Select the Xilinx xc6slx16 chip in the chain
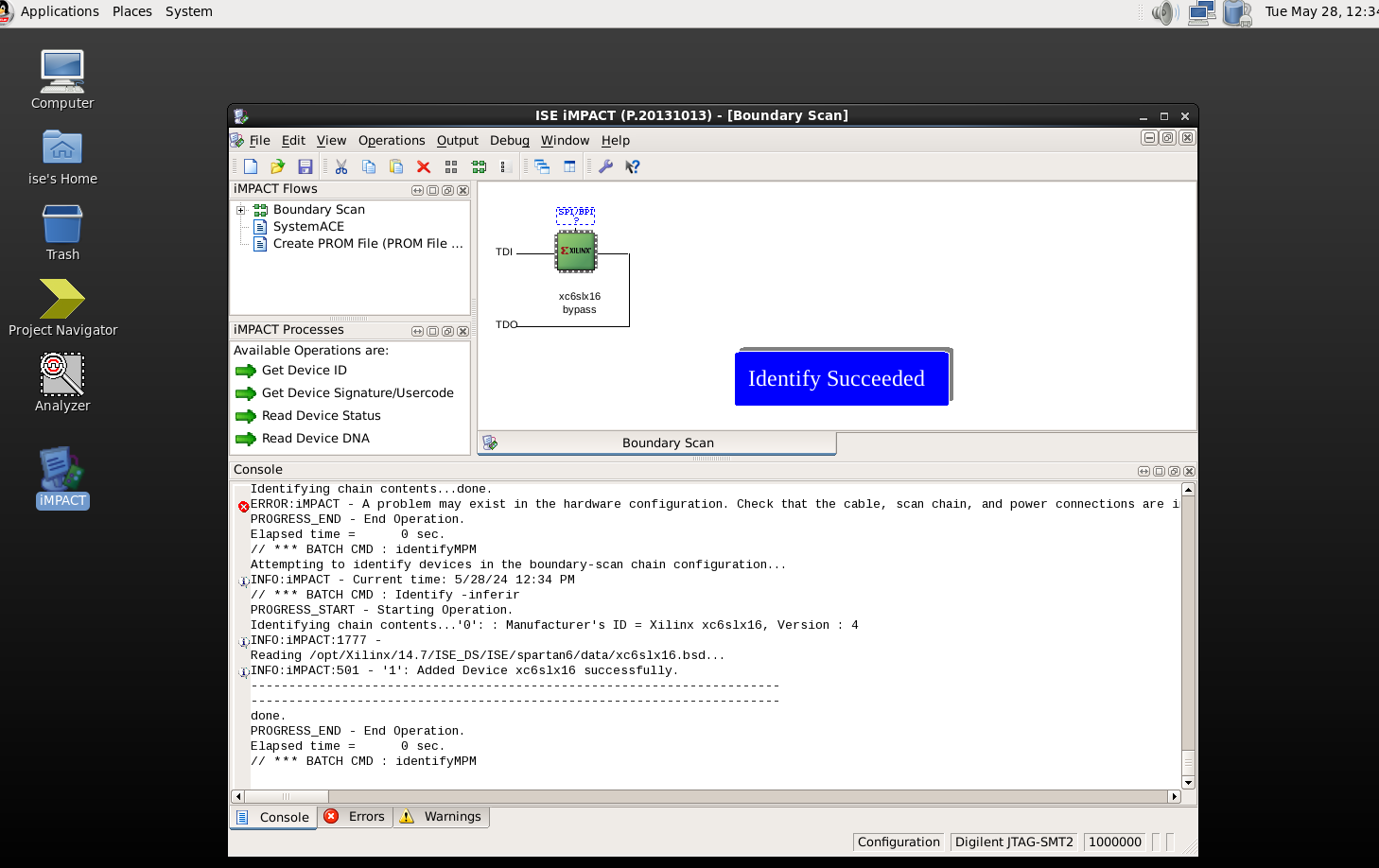Viewport: 1379px width, 868px height. (x=575, y=252)
